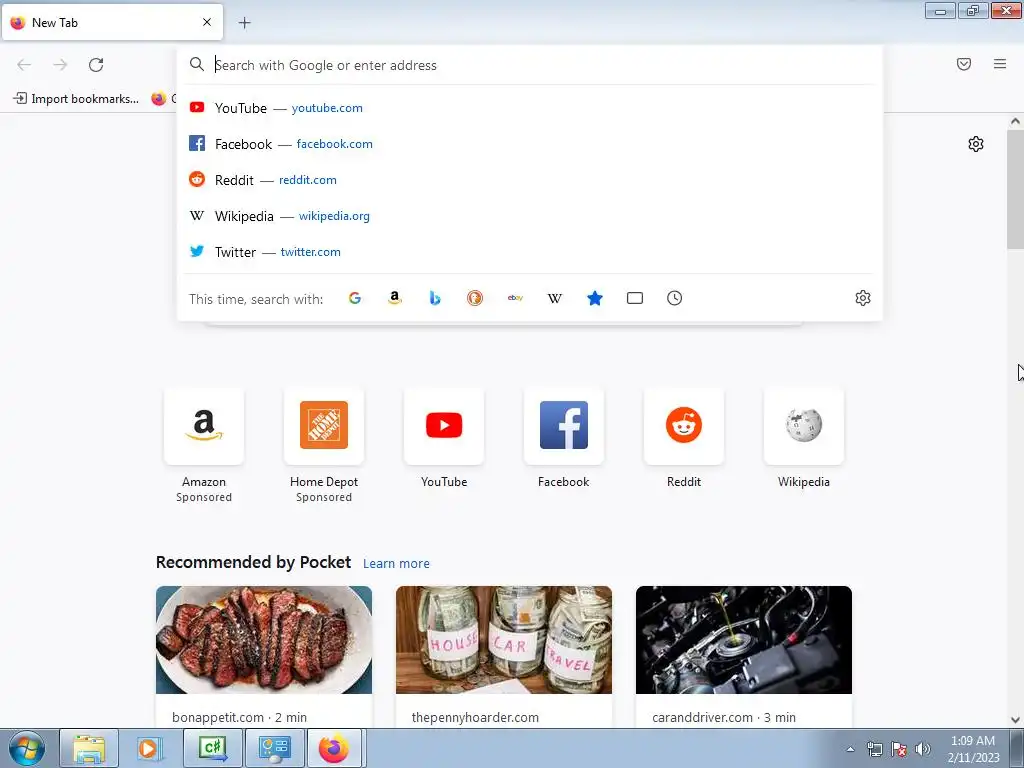Go forward one page
1024x768 pixels.
tap(60, 65)
